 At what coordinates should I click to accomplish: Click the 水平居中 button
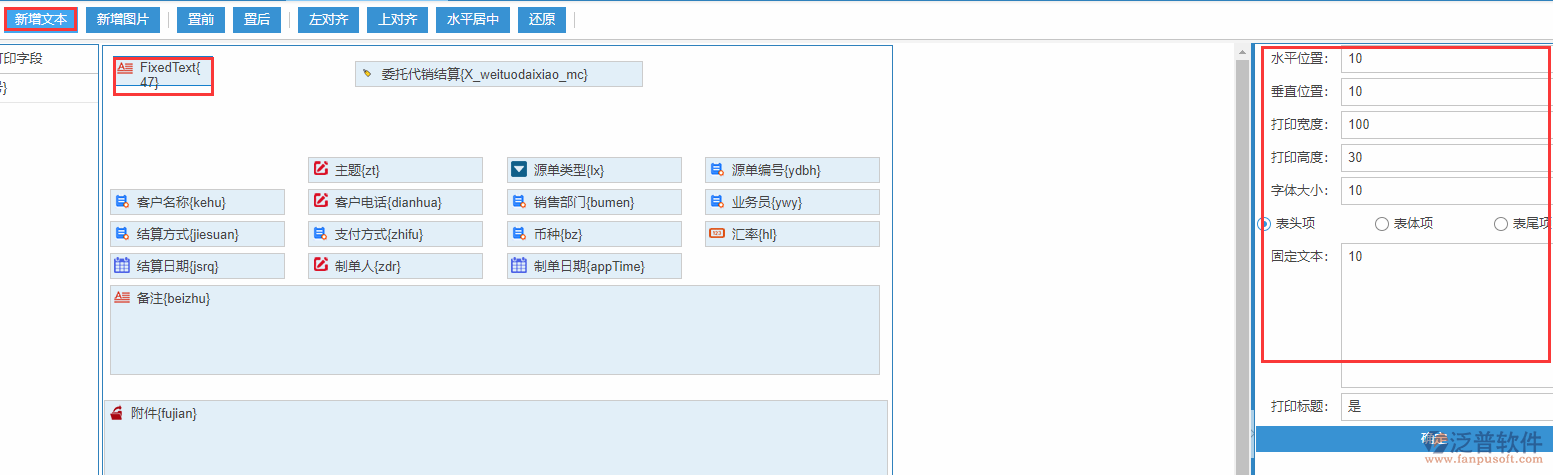pos(473,20)
